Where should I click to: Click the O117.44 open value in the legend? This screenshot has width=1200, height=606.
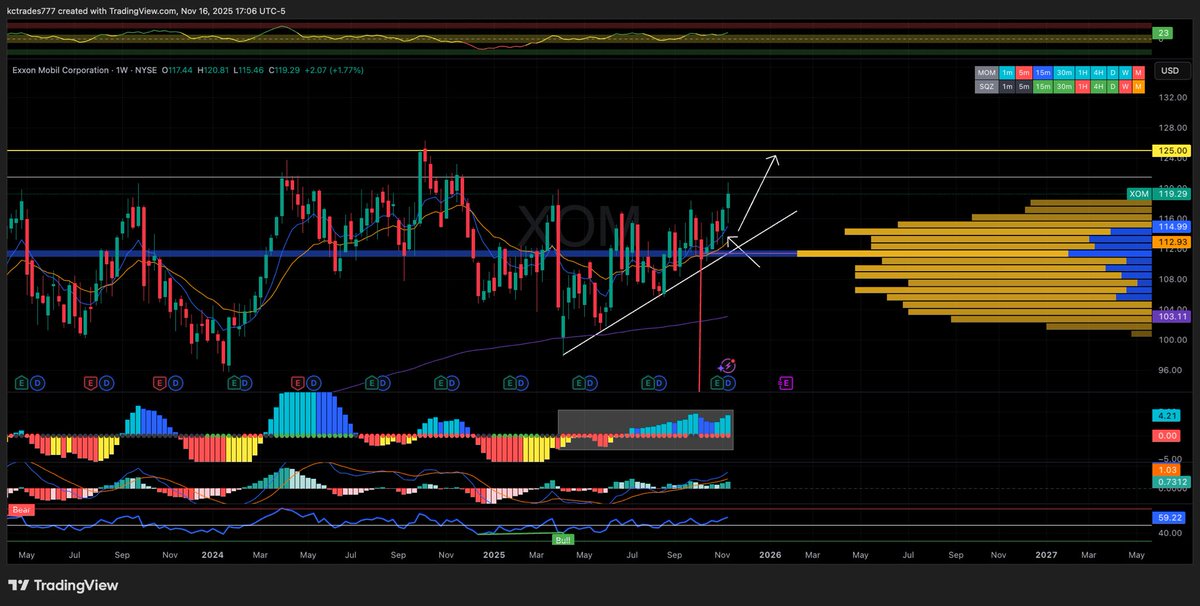pos(179,70)
